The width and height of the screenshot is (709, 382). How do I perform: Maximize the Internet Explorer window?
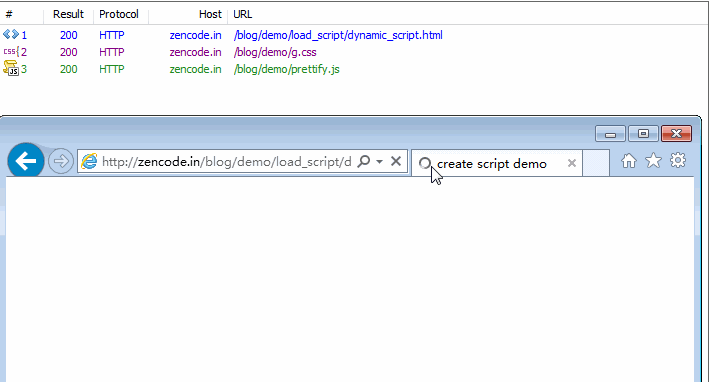click(643, 134)
